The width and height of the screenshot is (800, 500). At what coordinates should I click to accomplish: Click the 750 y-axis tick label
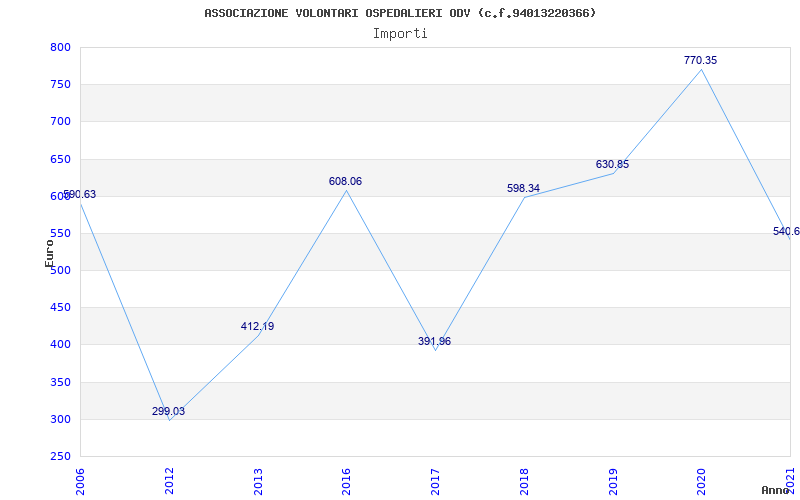(x=60, y=85)
